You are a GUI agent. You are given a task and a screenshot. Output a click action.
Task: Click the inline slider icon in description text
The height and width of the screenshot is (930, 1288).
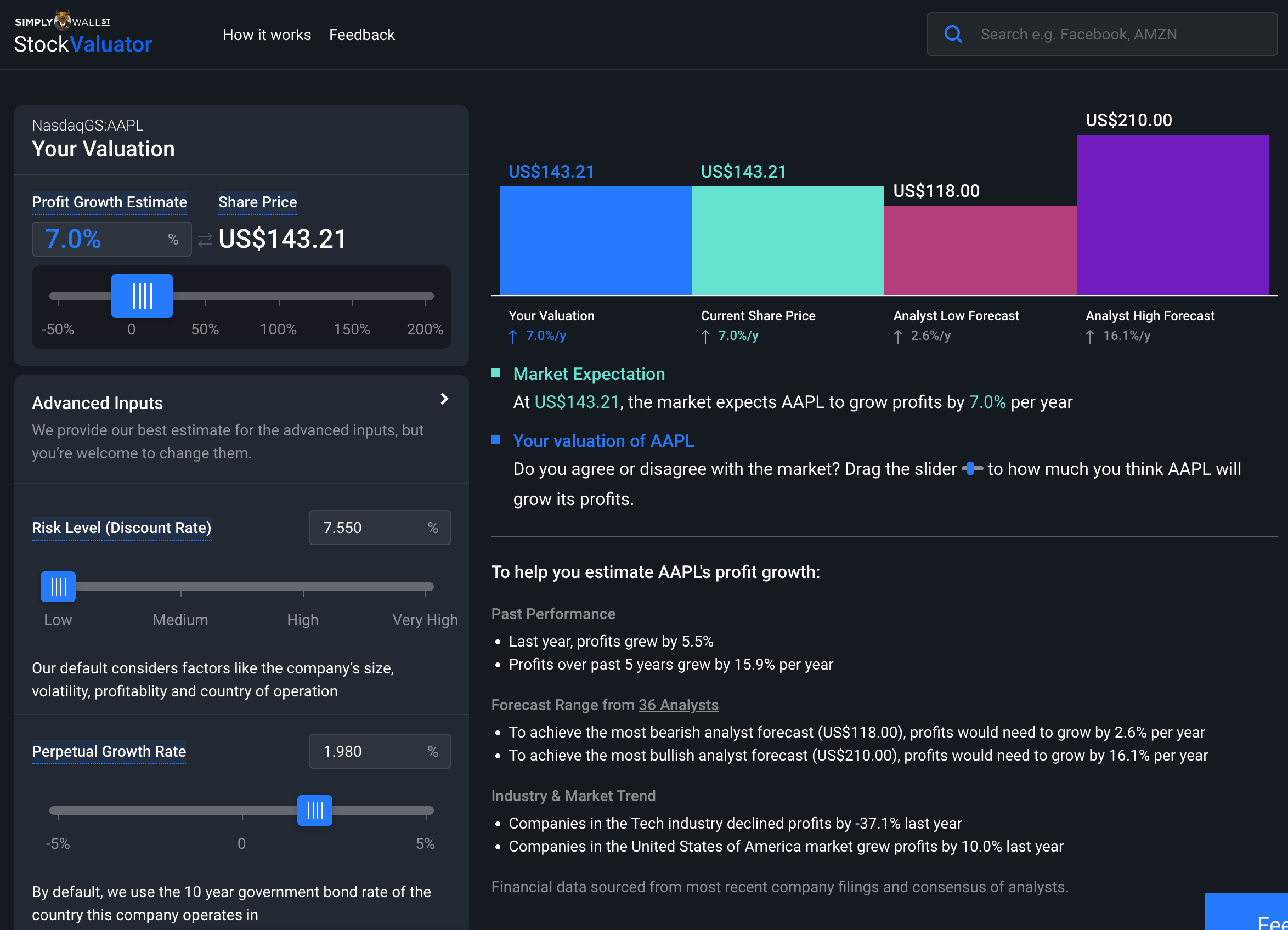[971, 468]
